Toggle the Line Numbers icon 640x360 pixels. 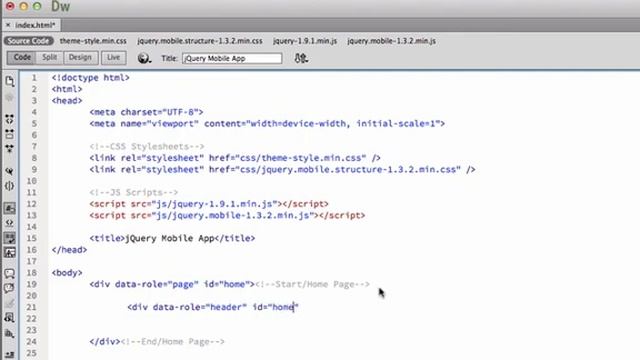9,208
